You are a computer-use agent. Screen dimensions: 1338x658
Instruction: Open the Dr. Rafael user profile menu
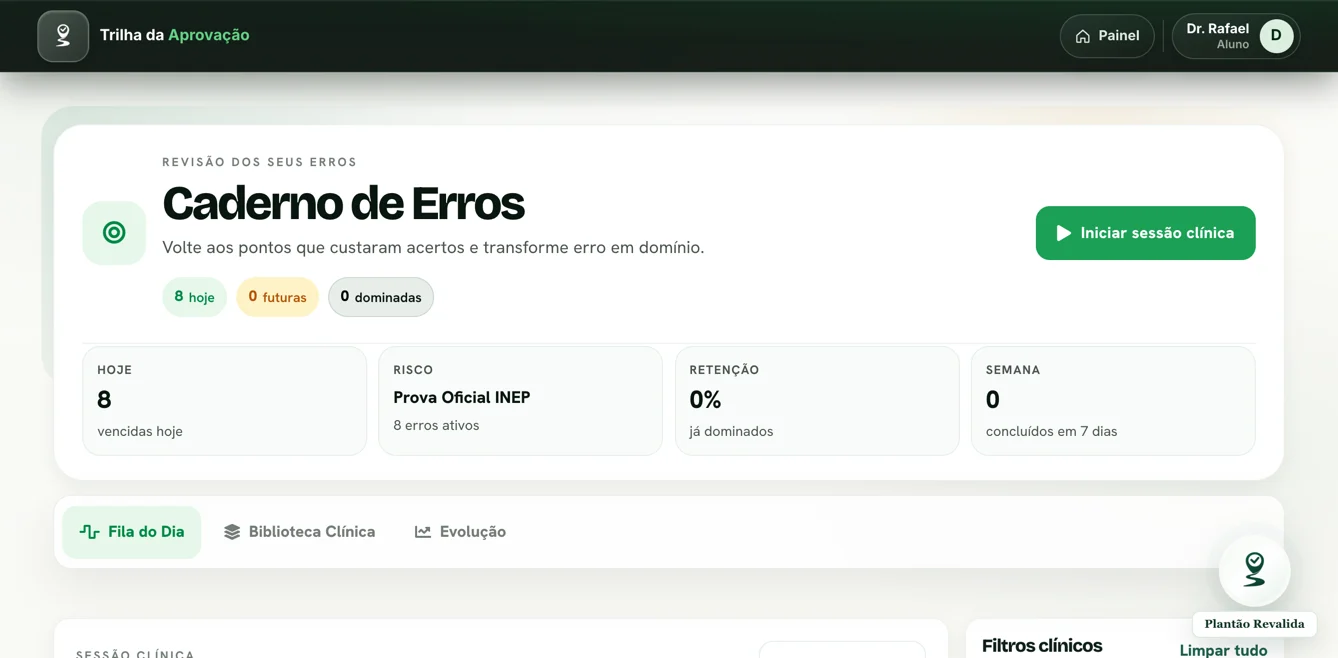click(x=1236, y=36)
